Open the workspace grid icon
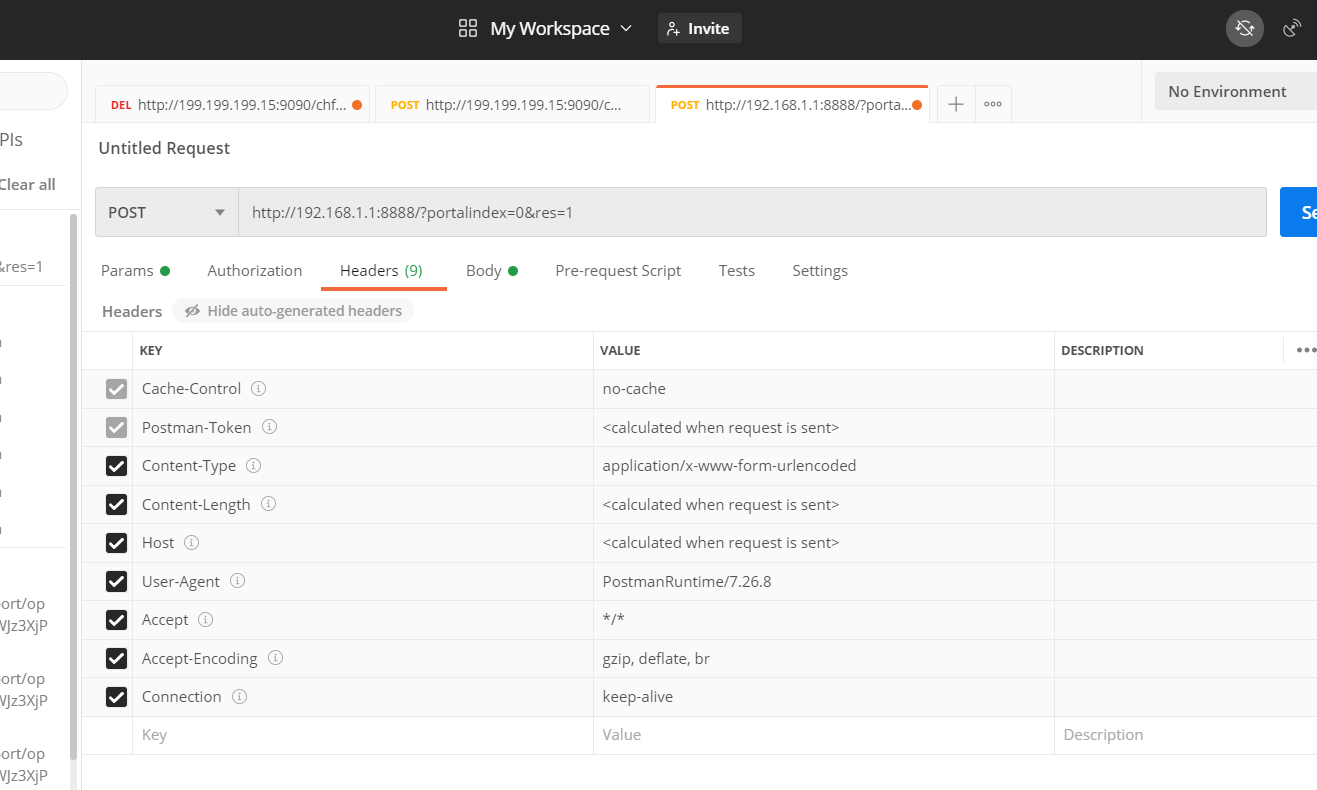Viewport: 1317px width, 790px height. (x=468, y=28)
